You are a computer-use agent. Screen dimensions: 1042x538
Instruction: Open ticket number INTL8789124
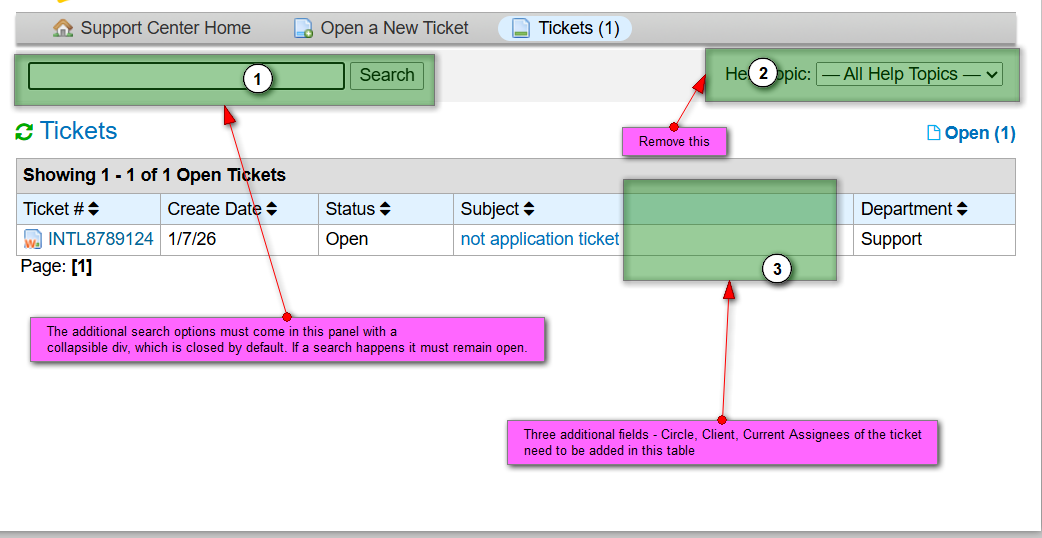click(100, 240)
